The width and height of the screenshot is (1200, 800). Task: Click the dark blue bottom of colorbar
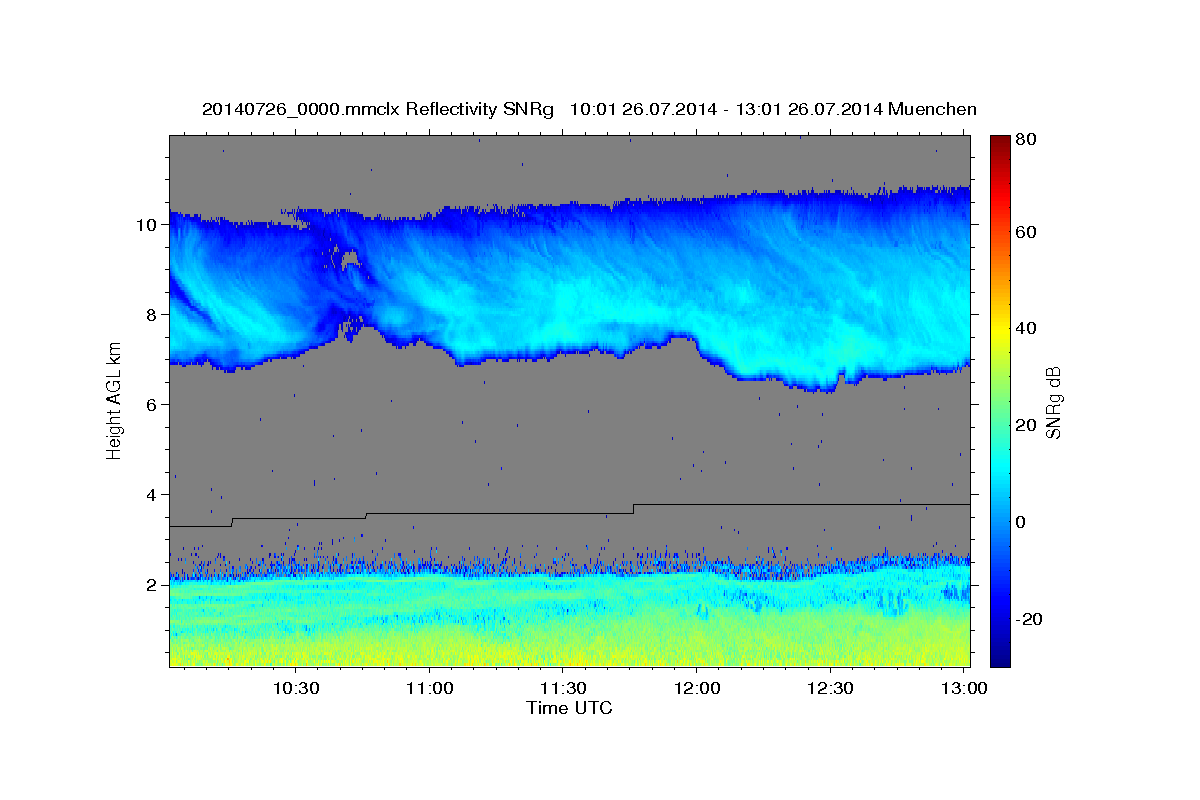point(999,655)
